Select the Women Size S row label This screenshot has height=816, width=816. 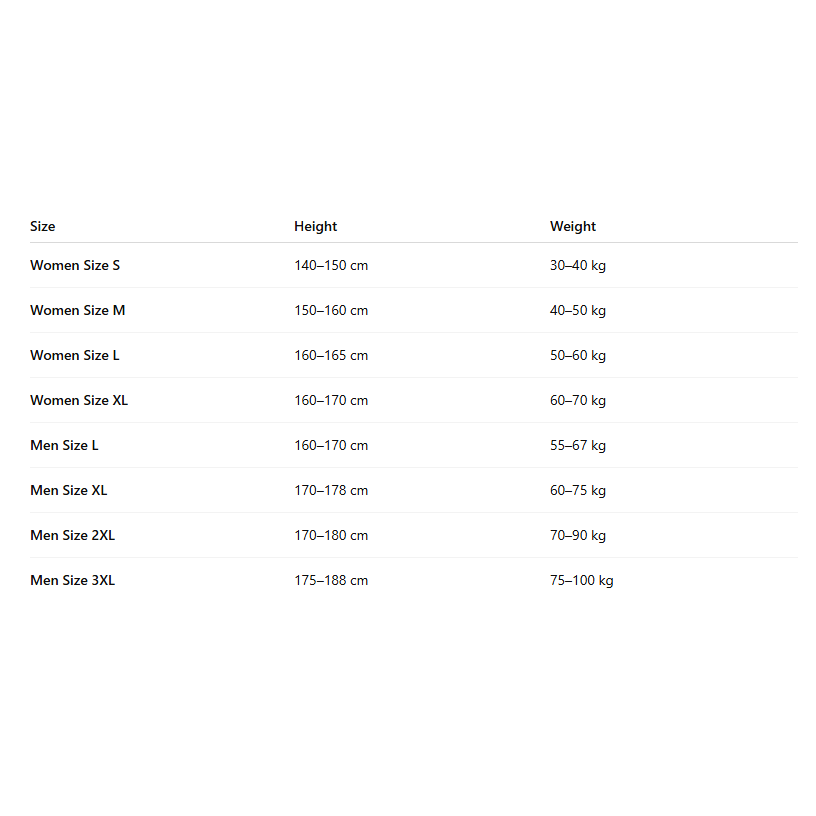coord(75,266)
